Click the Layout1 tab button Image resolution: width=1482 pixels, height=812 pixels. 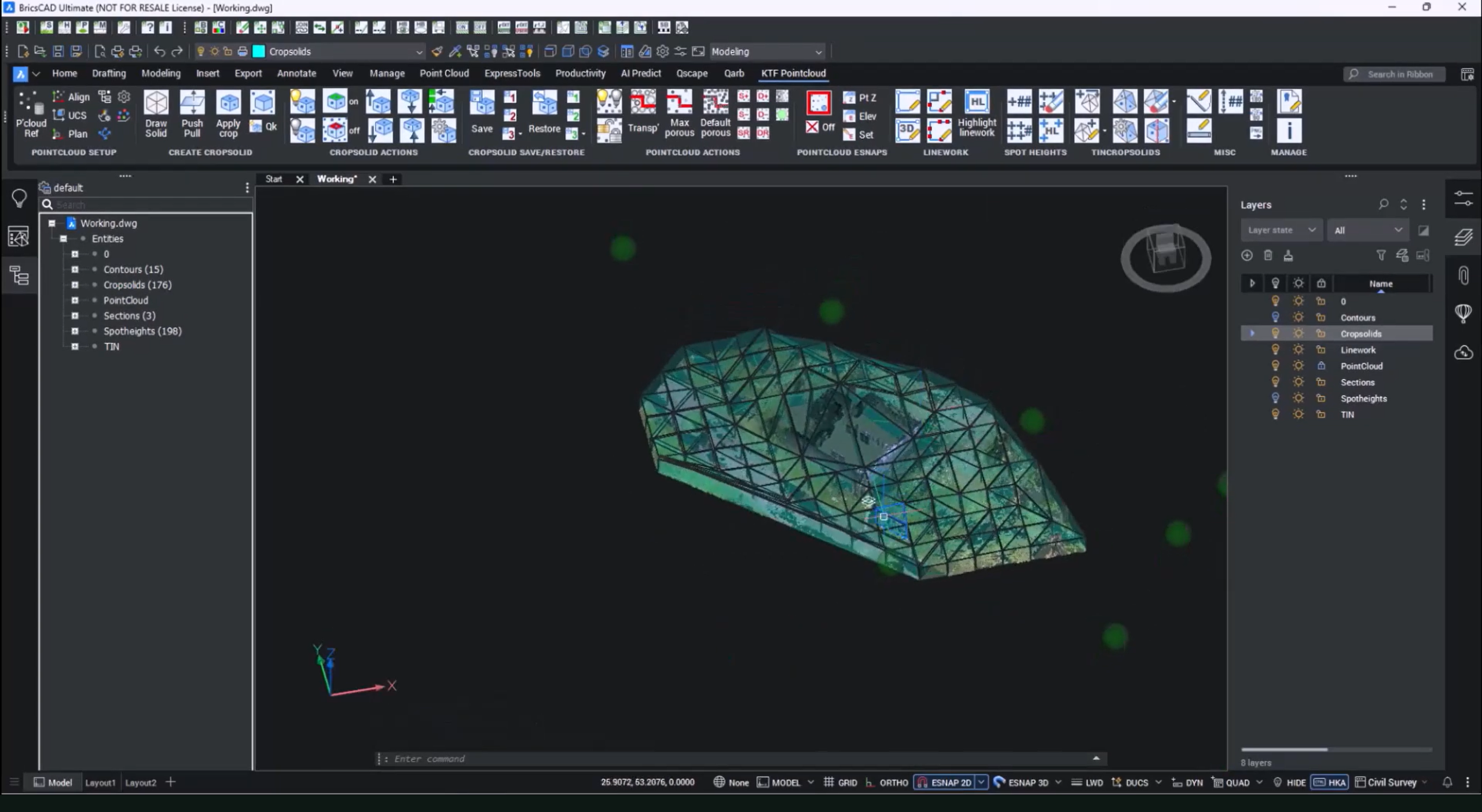(x=100, y=782)
